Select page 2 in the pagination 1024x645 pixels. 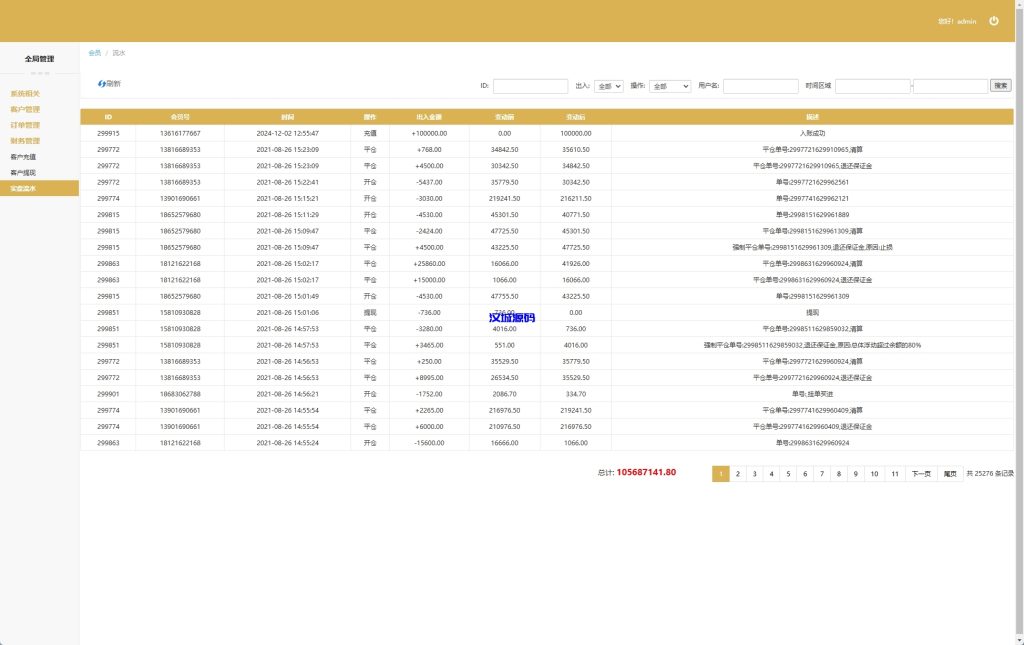point(737,473)
